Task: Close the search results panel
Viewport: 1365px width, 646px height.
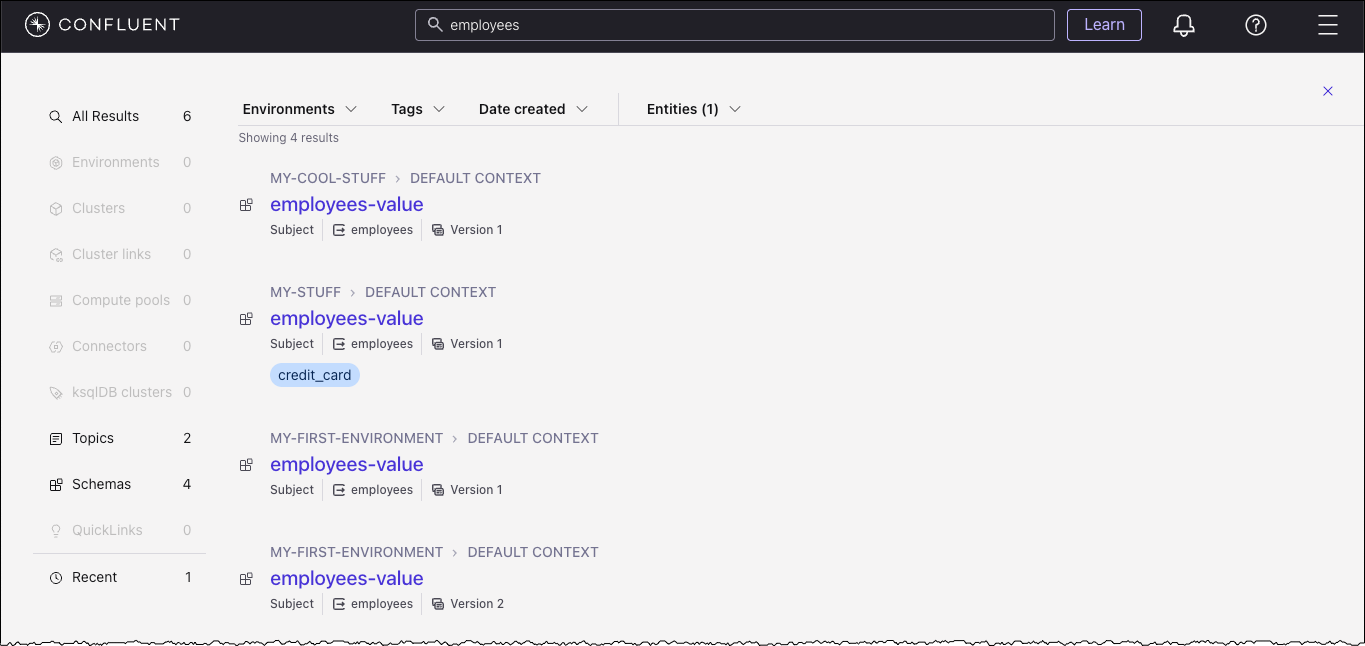Action: [1328, 91]
